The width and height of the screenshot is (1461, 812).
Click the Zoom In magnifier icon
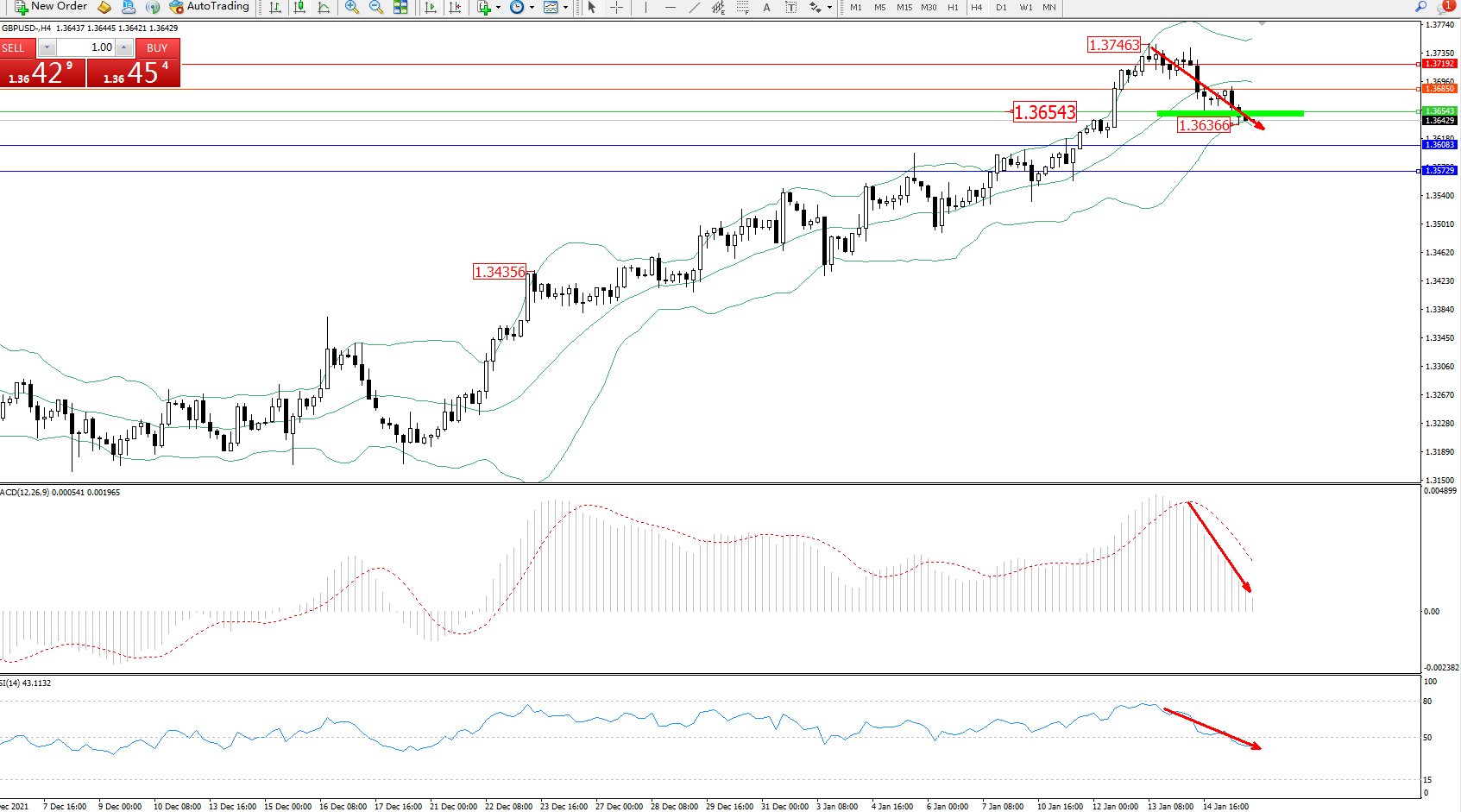pyautogui.click(x=351, y=7)
